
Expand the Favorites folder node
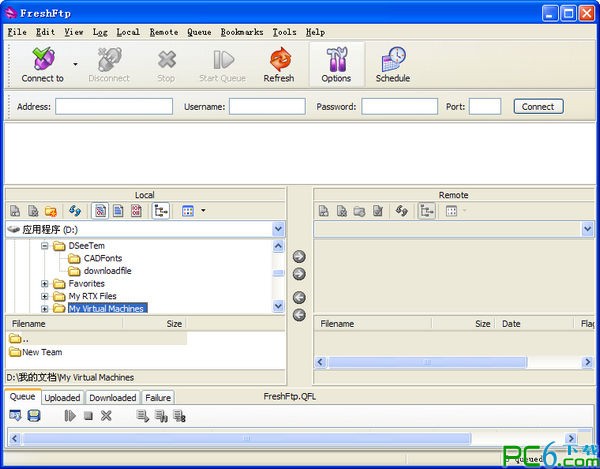(45, 284)
